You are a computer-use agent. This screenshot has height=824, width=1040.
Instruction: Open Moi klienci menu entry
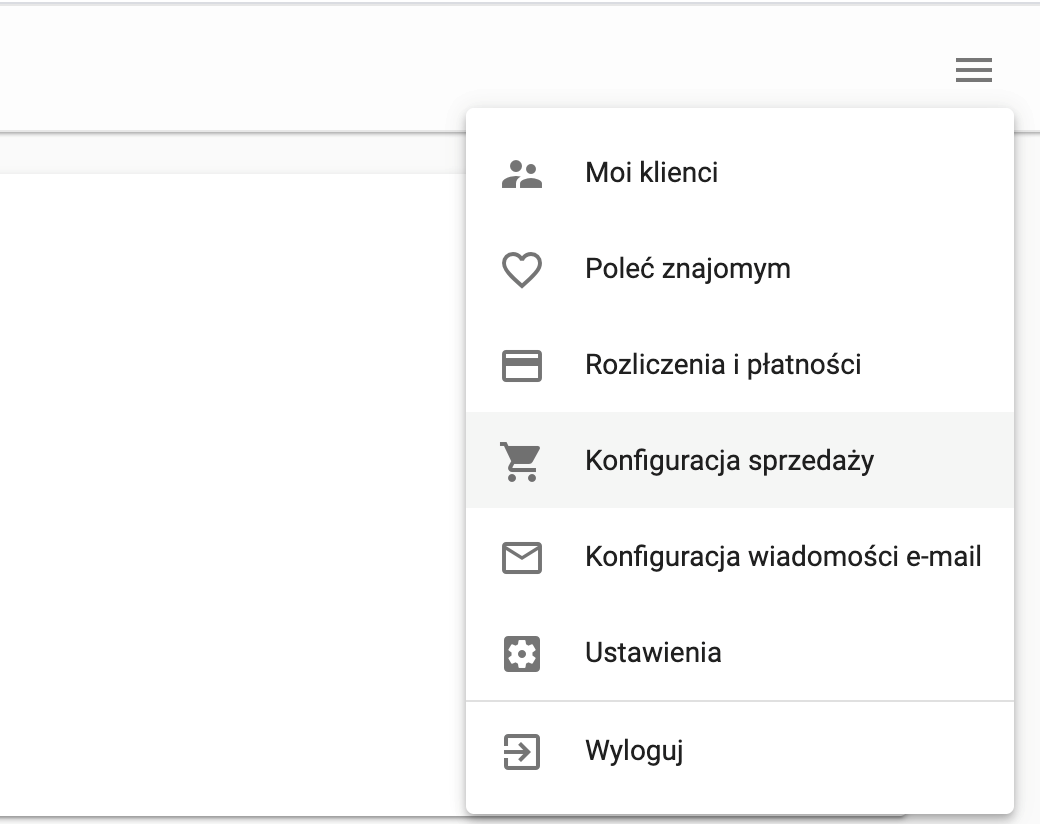740,172
